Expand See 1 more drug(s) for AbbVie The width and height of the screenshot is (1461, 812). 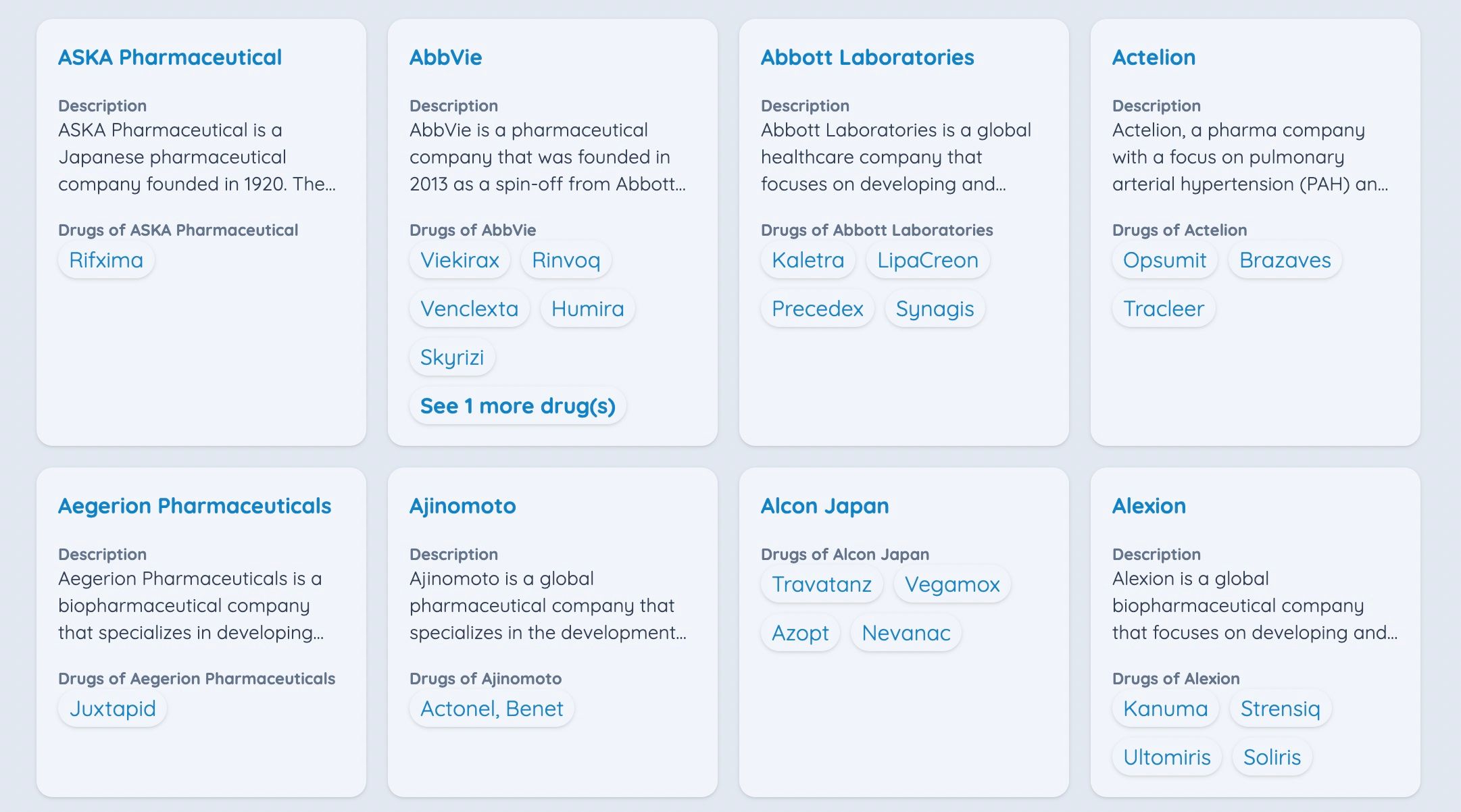(x=518, y=406)
